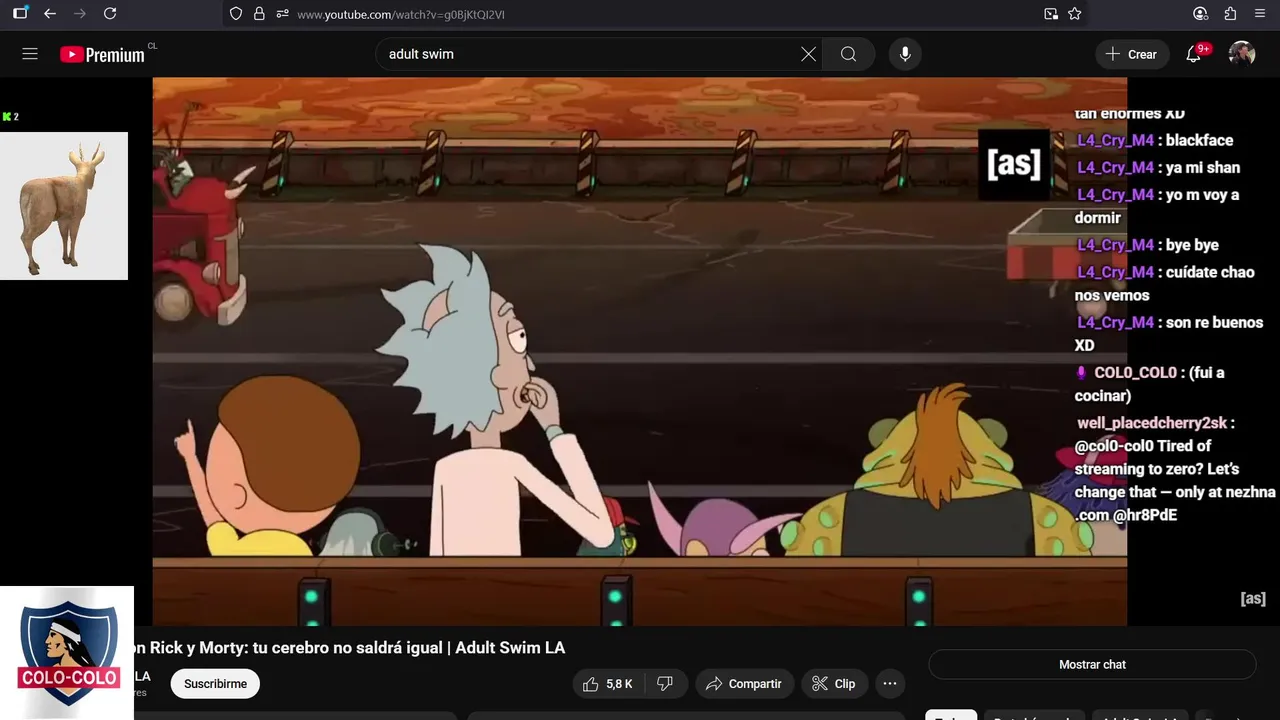Go to YouTube Premium home logo

(103, 55)
